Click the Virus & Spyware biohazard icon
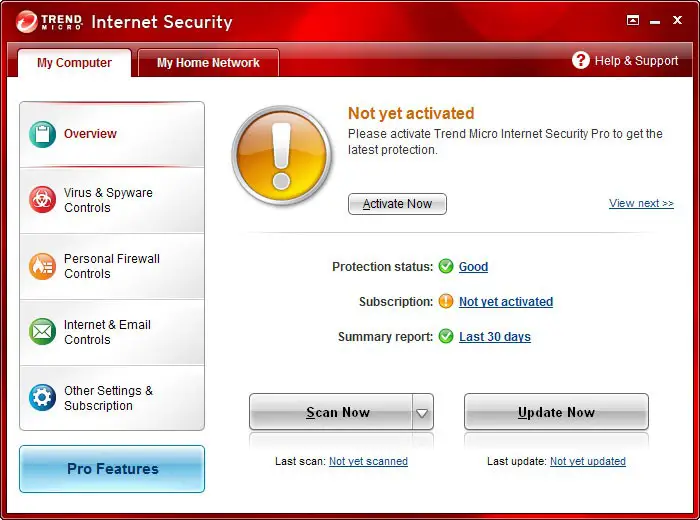 (x=42, y=200)
